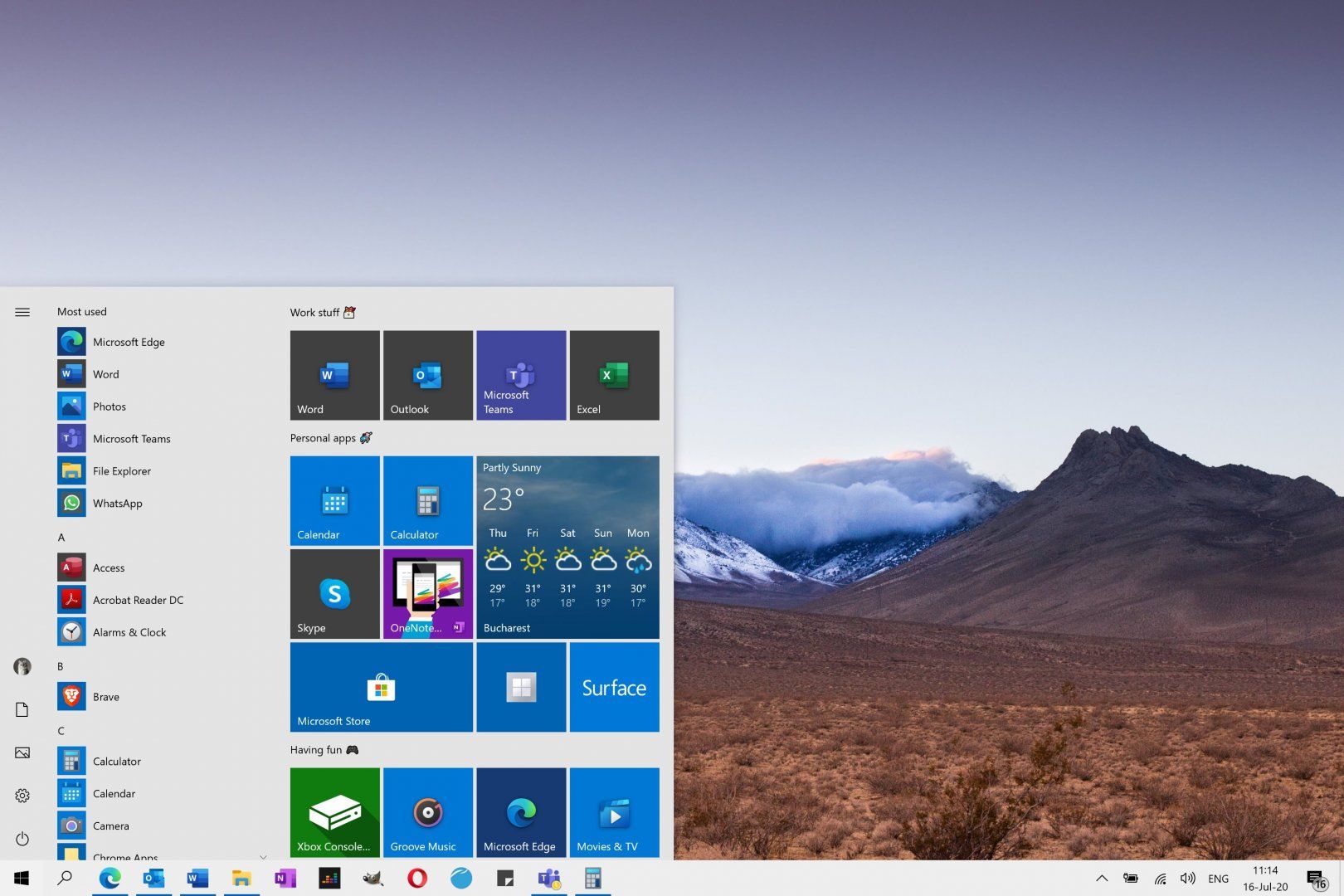This screenshot has width=1344, height=896.
Task: Open Microsoft Edge from the Most used list
Action: click(162, 342)
